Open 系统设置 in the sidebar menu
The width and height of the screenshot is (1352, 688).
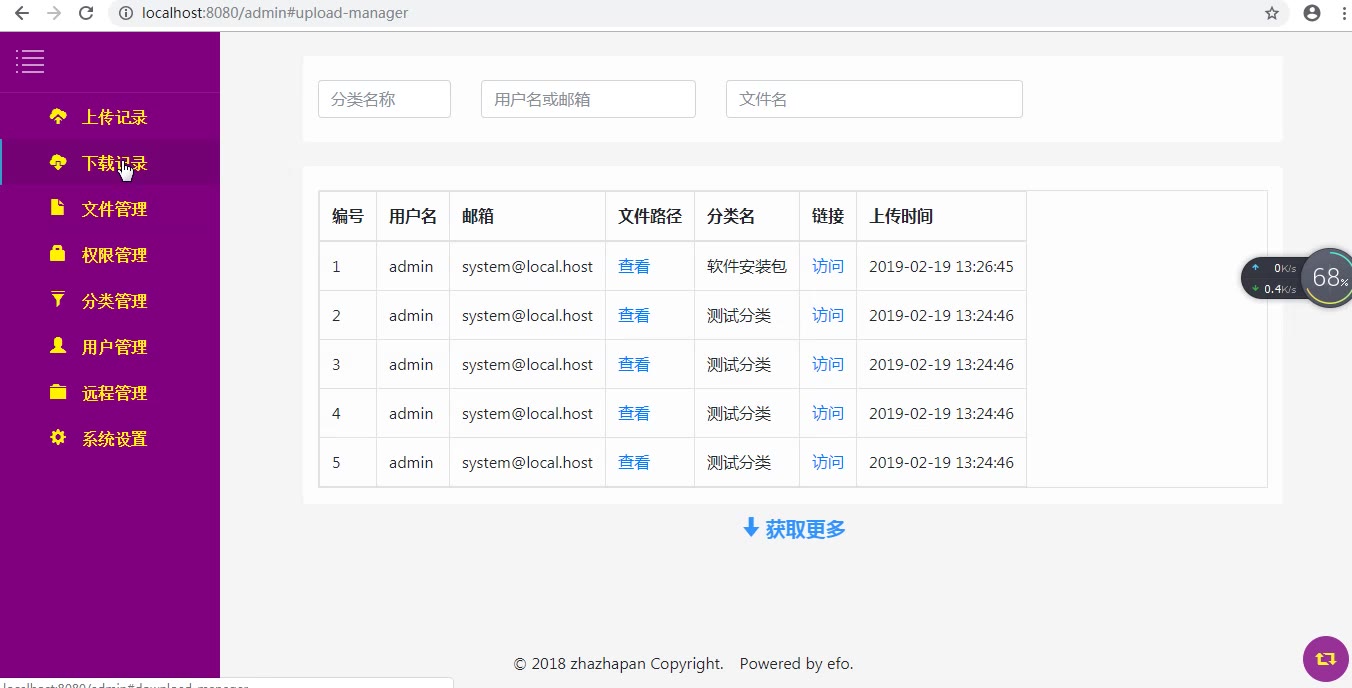click(114, 439)
